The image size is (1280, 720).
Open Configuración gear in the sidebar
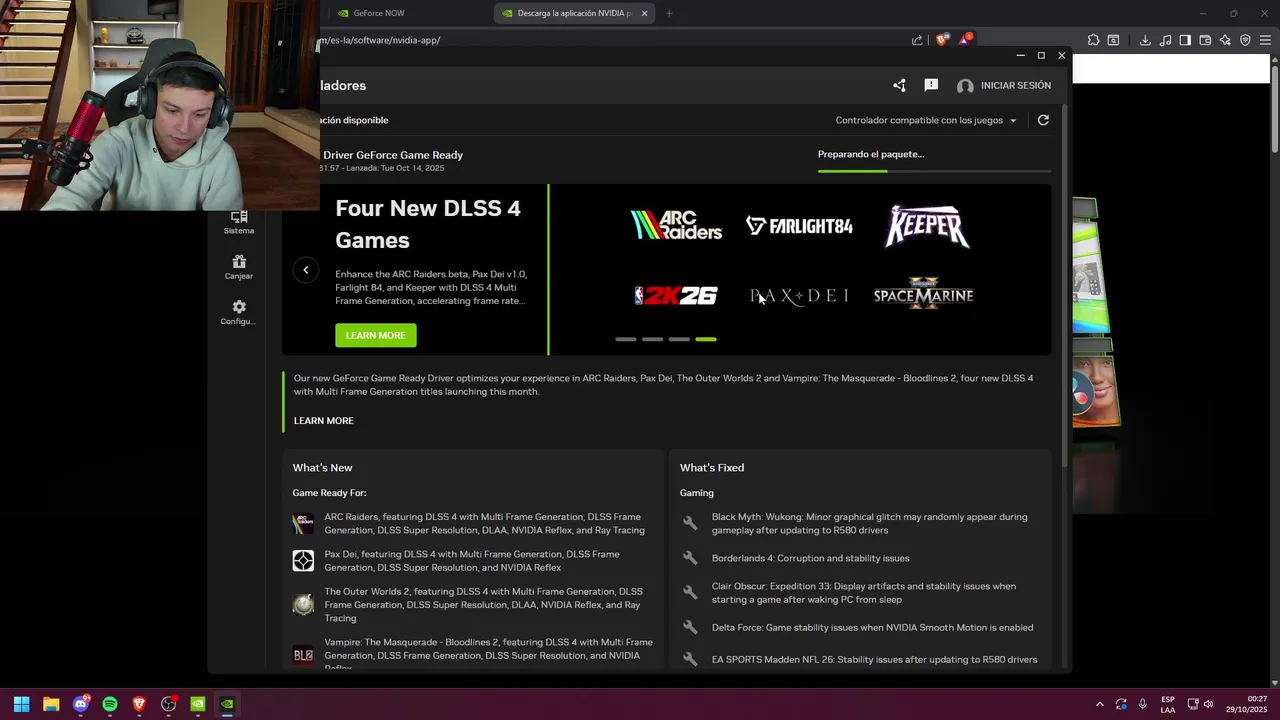pos(239,312)
